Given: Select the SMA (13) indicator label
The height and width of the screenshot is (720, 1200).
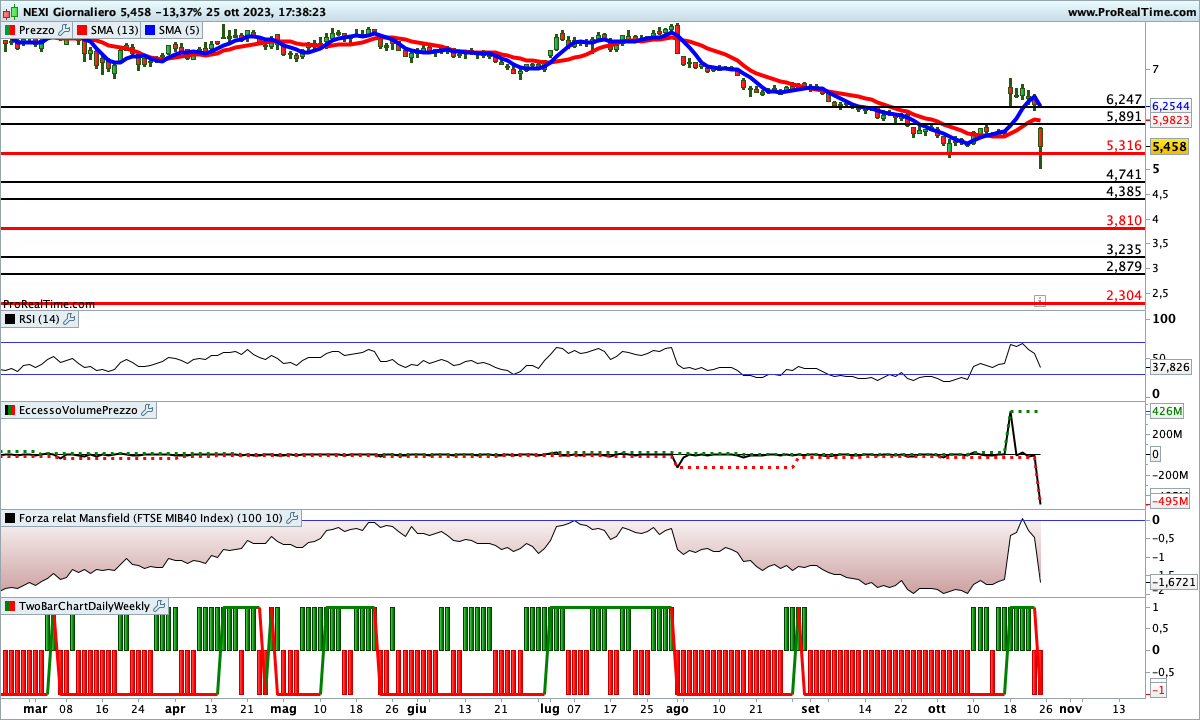Looking at the screenshot, I should 115,30.
